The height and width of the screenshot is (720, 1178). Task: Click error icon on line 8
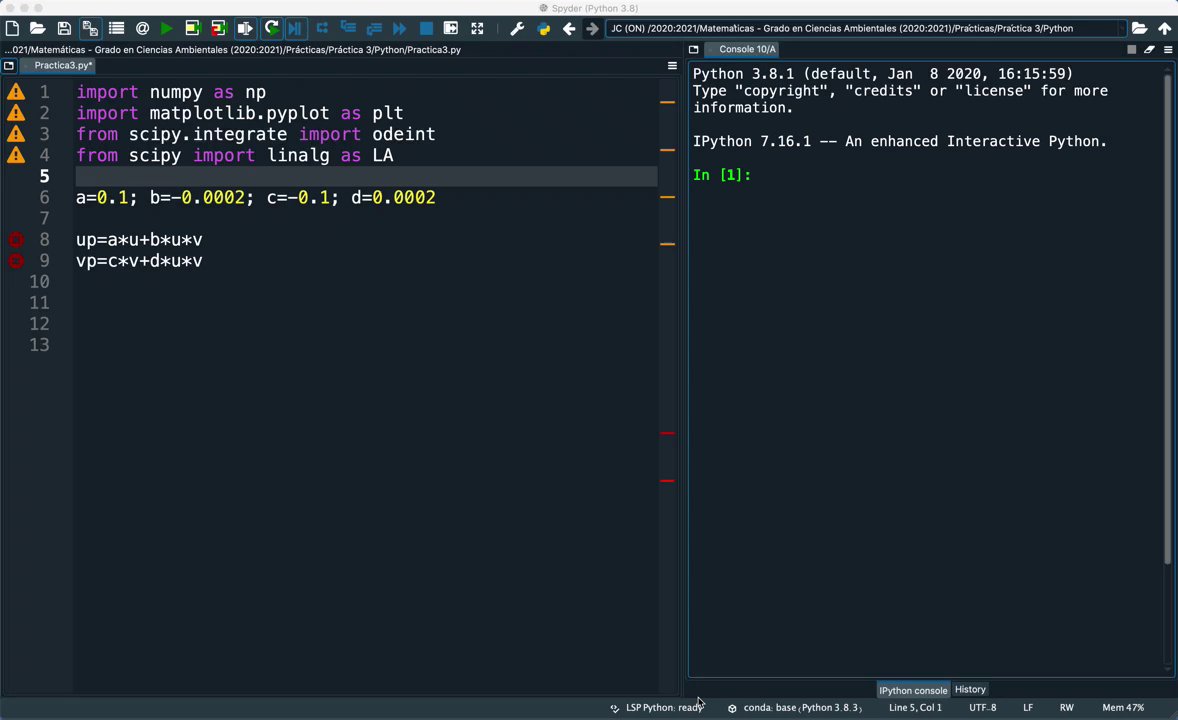point(16,240)
